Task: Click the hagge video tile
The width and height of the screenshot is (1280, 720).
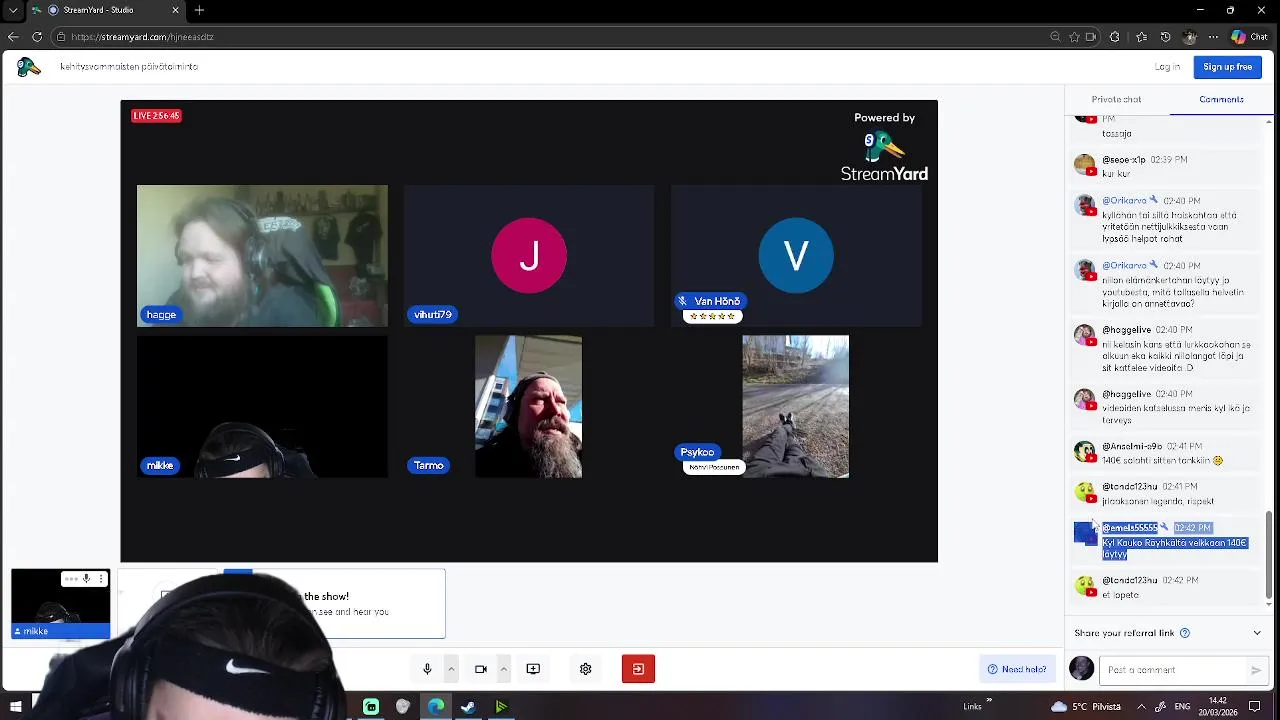Action: [262, 256]
